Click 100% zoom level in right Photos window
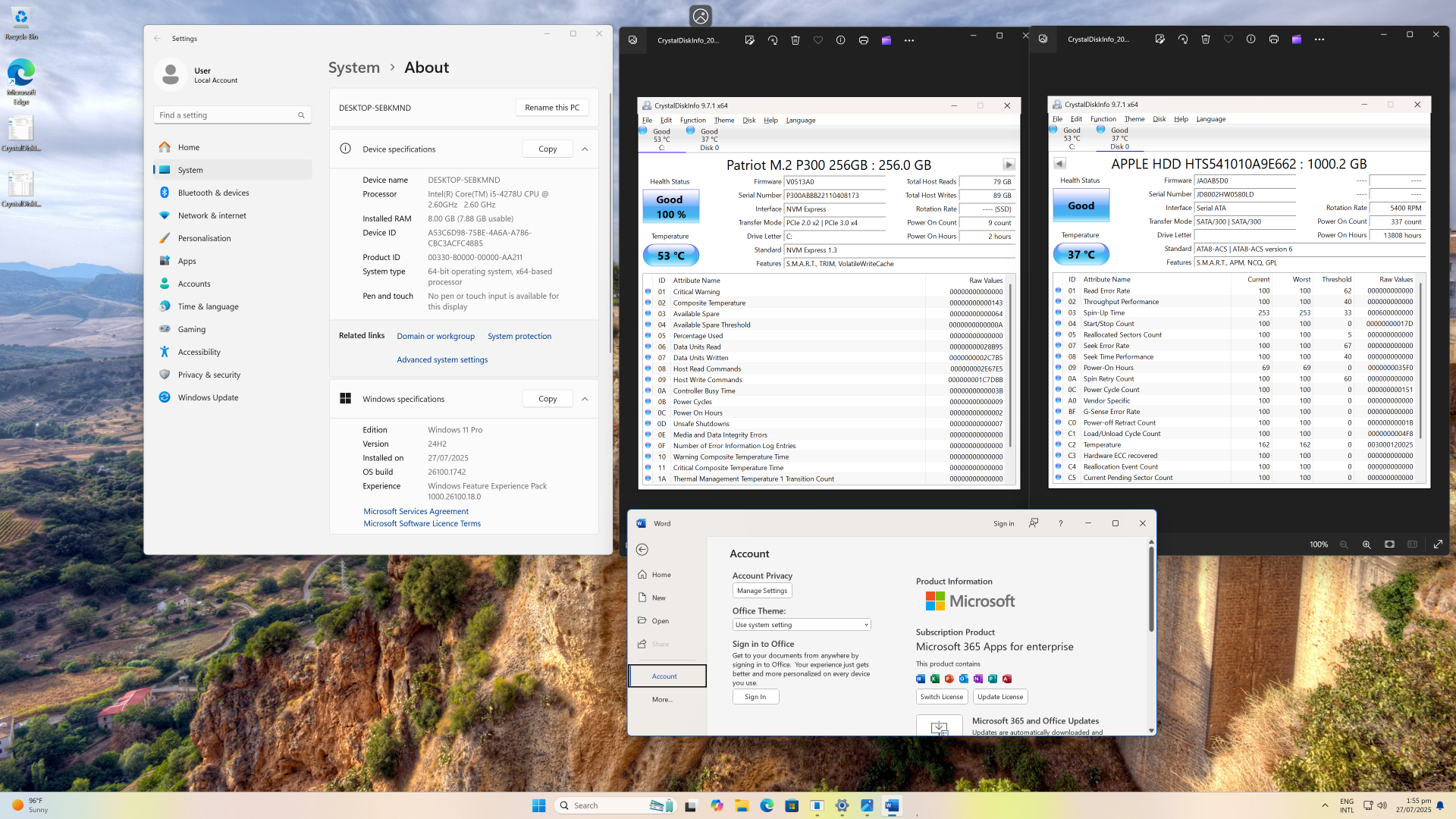 (x=1319, y=544)
